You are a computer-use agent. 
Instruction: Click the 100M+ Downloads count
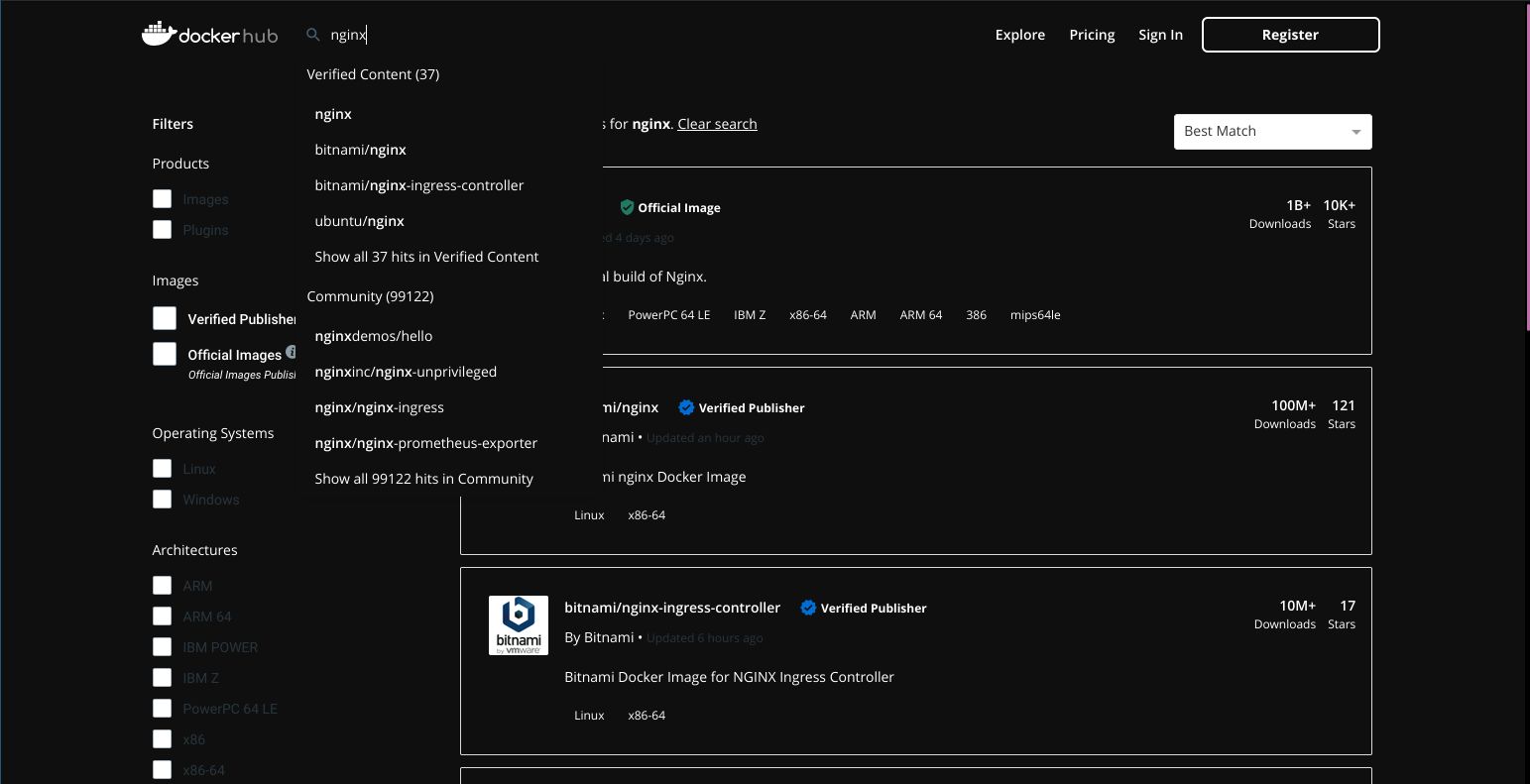(x=1285, y=413)
